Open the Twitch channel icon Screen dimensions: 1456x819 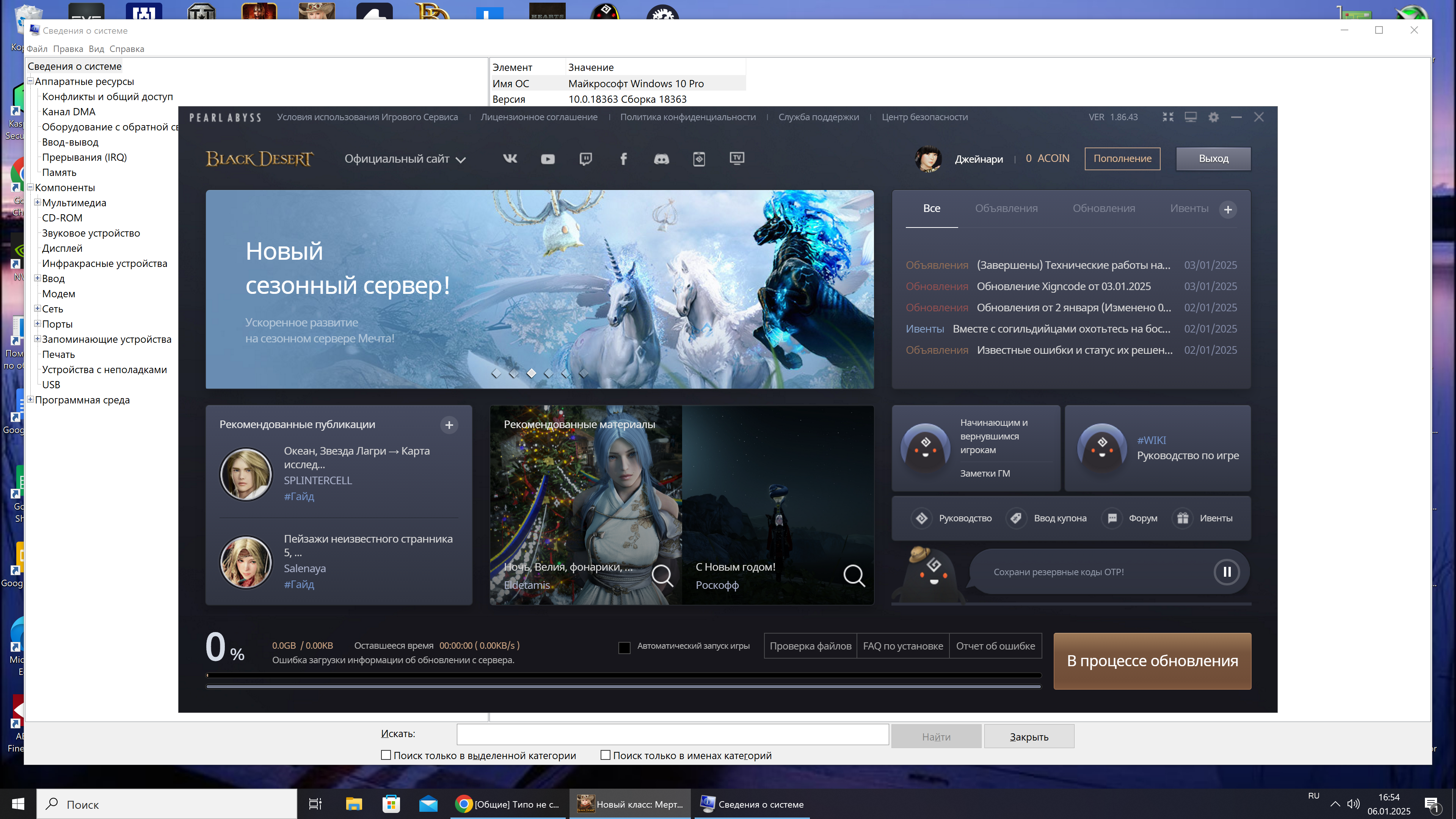point(585,159)
